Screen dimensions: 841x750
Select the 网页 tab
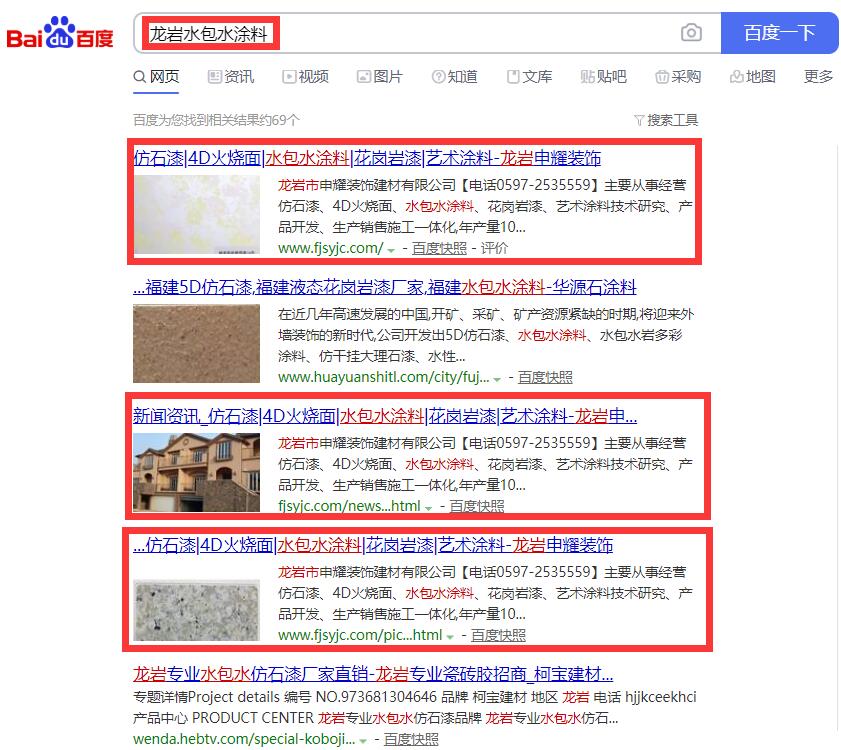tap(156, 77)
